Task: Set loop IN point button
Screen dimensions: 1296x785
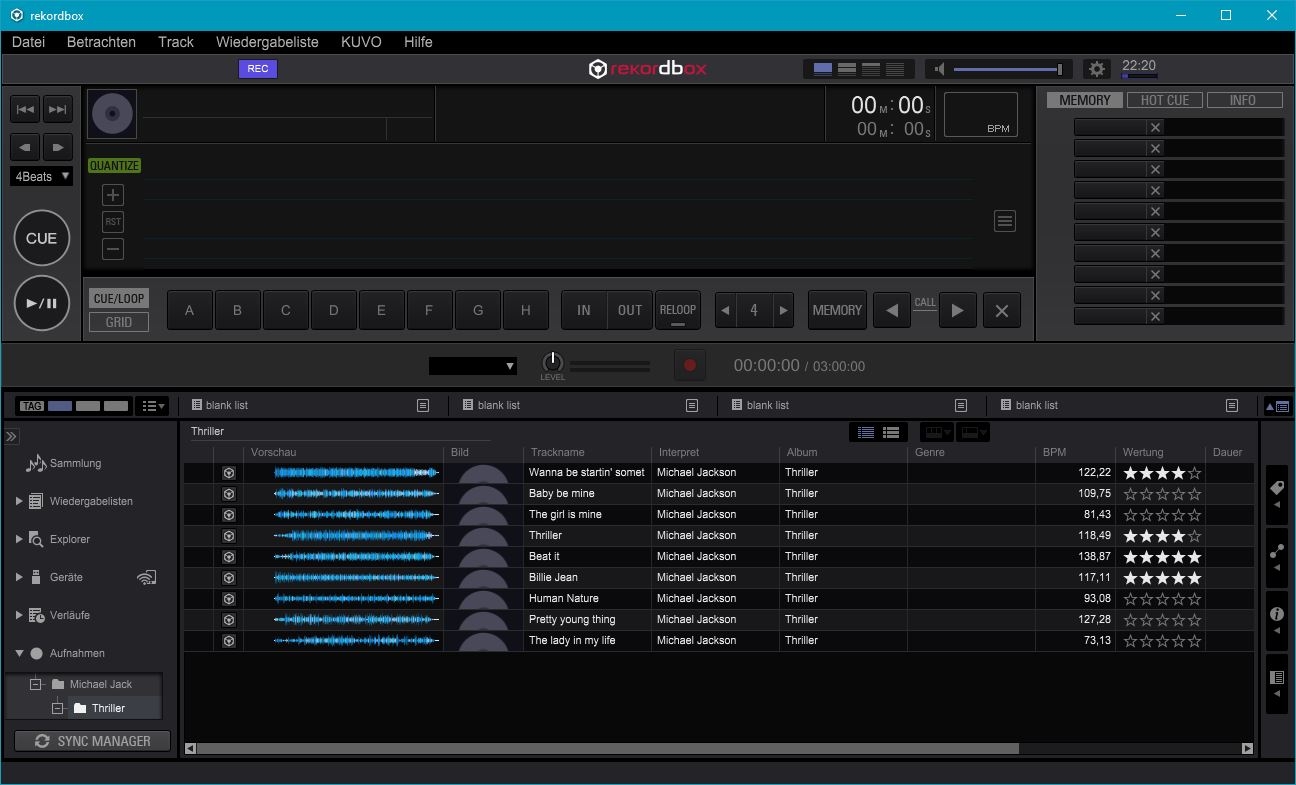Action: (584, 310)
